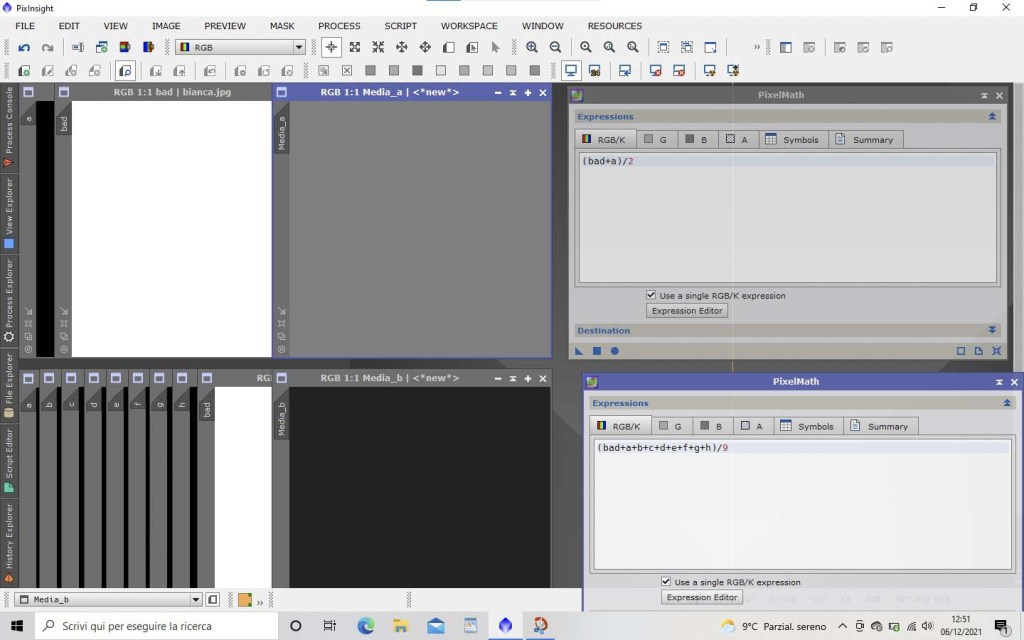Viewport: 1024px width, 640px height.
Task: Open the Media_b view selector dropdown
Action: [196, 600]
